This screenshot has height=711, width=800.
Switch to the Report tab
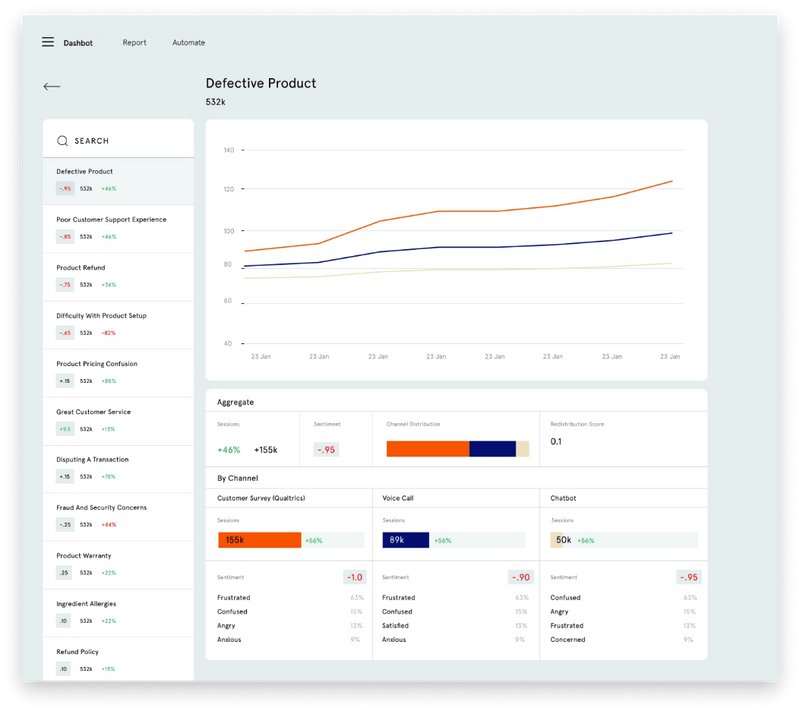[x=134, y=43]
